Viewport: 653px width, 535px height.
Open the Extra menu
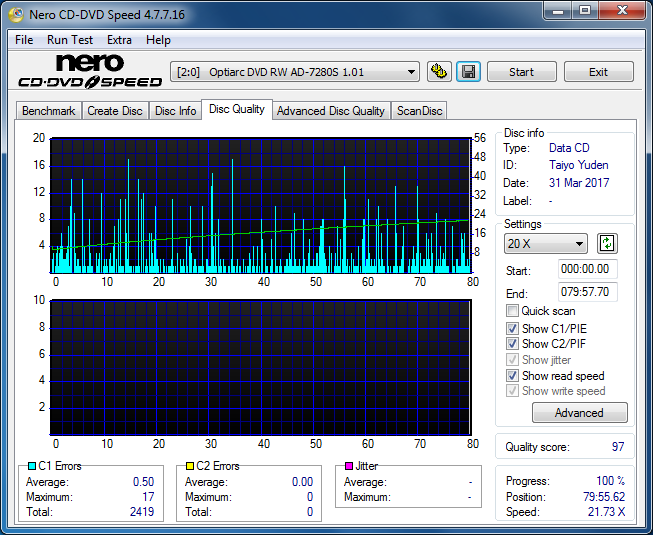119,40
